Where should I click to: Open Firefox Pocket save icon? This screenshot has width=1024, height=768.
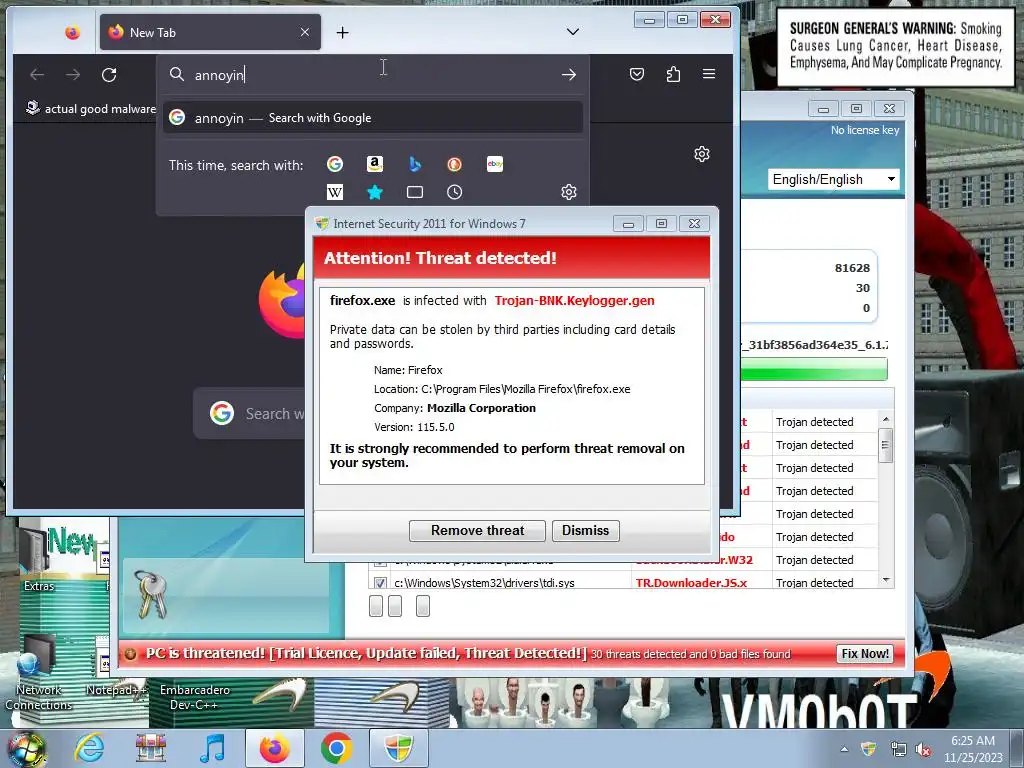[x=637, y=74]
